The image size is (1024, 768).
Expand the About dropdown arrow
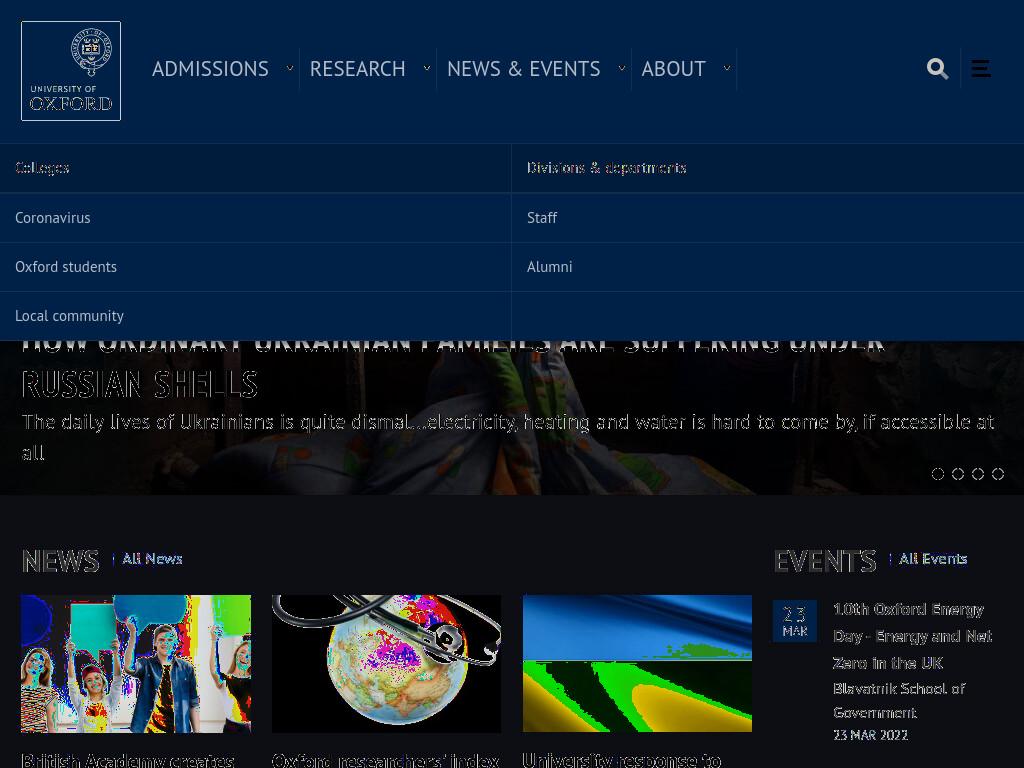point(726,68)
